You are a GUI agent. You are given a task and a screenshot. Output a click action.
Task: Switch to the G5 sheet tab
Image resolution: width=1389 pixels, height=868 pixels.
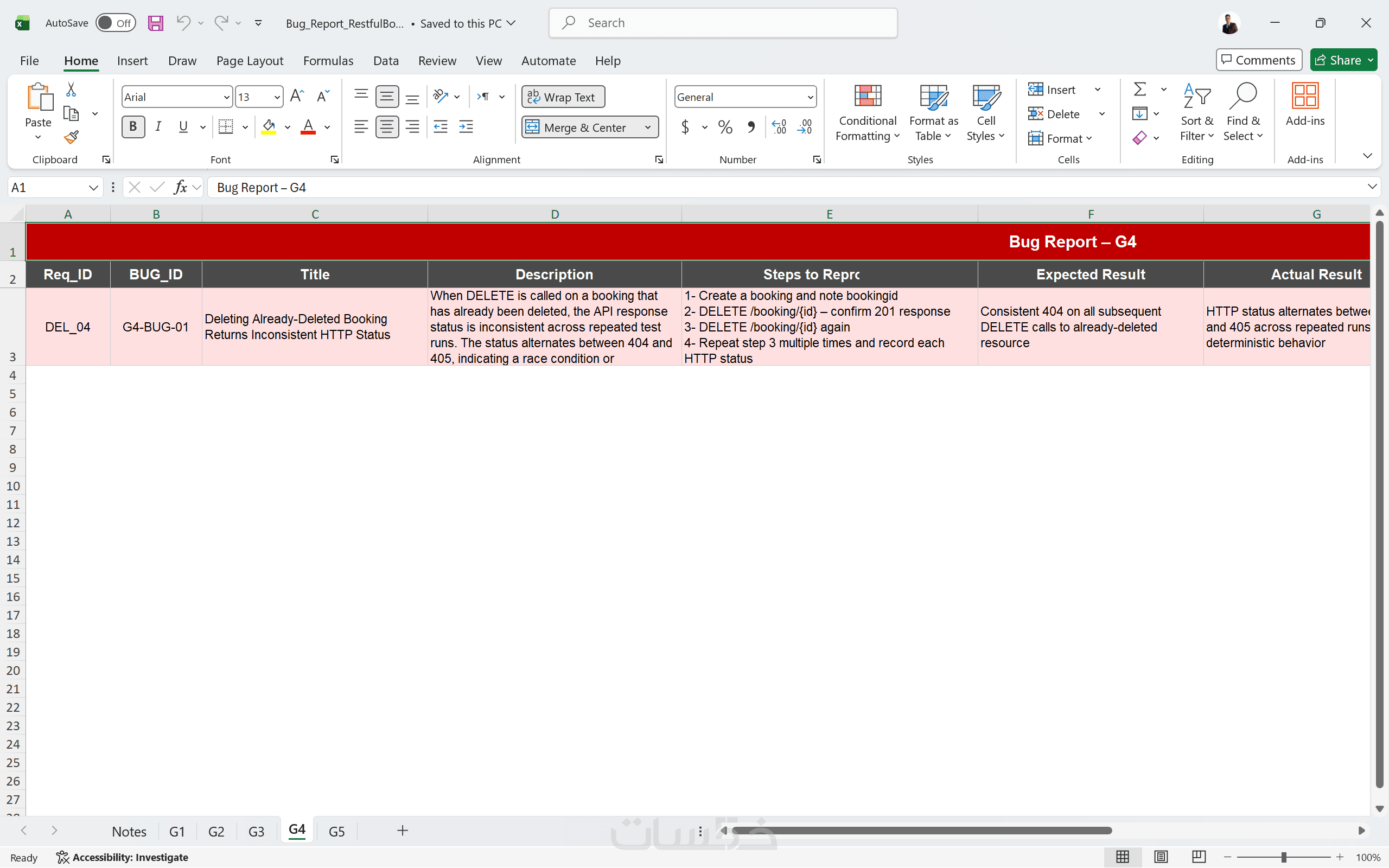[x=336, y=831]
